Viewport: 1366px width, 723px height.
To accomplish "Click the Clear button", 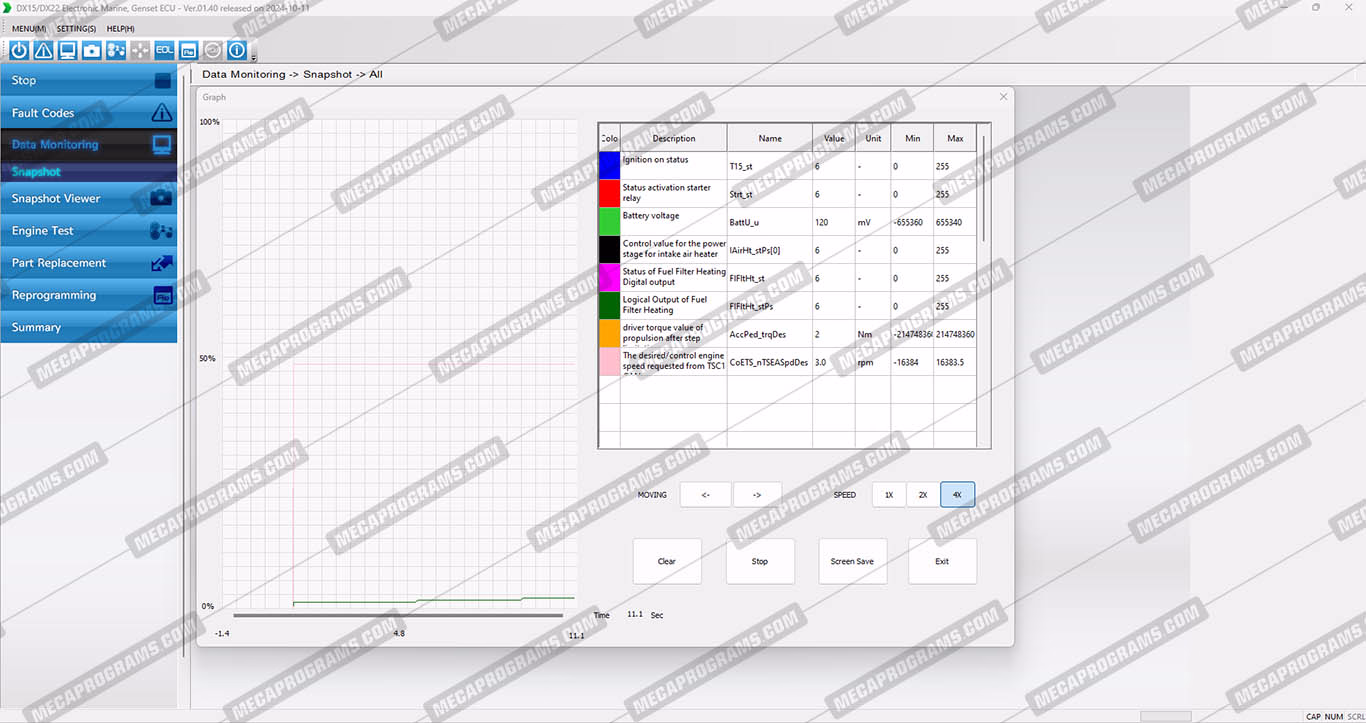I will click(x=667, y=561).
